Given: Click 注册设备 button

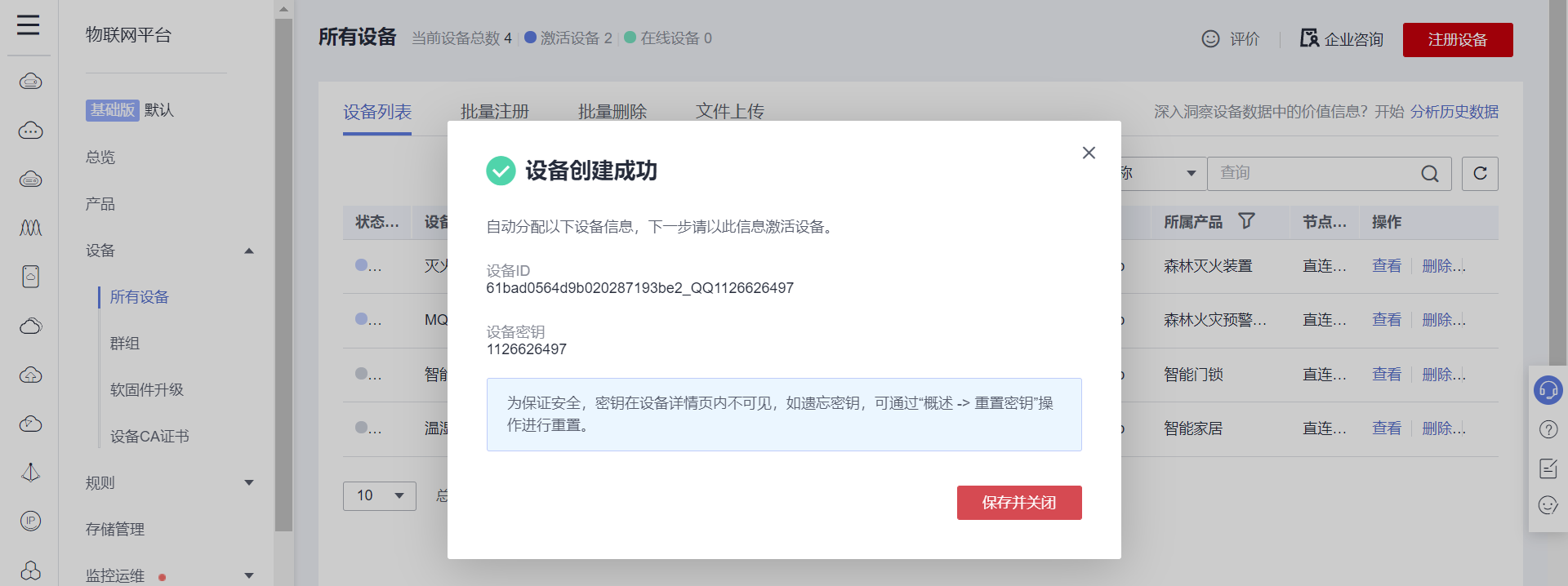Looking at the screenshot, I should pyautogui.click(x=1458, y=40).
